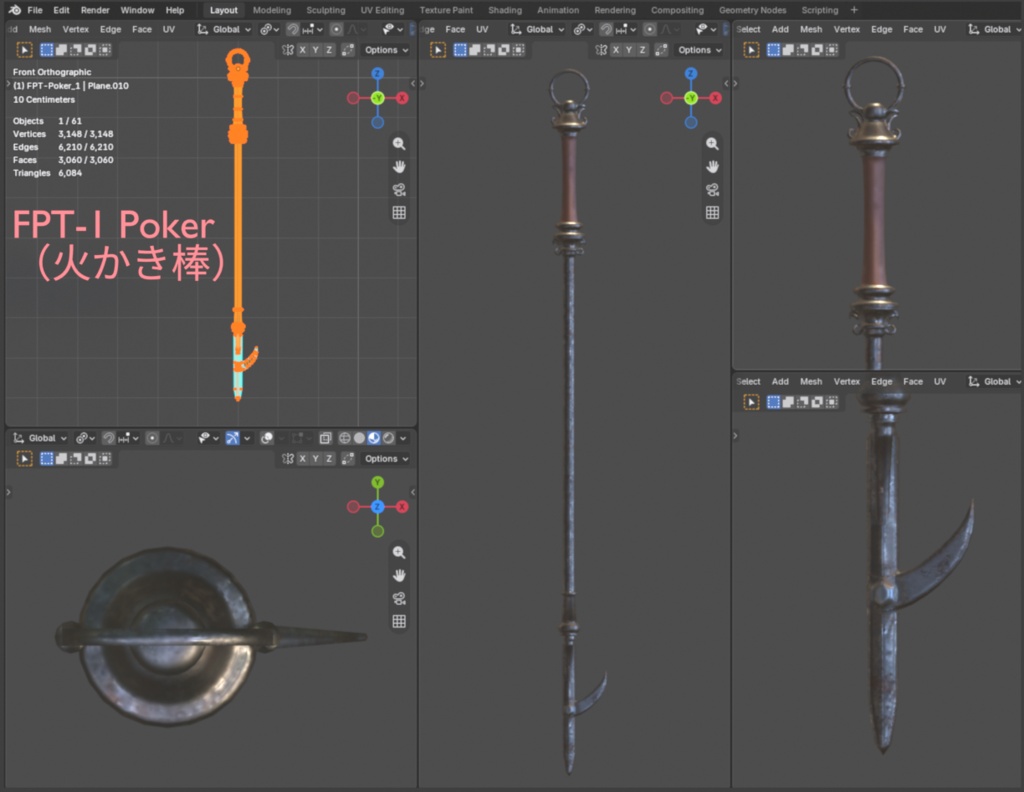Viewport: 1024px width, 792px height.
Task: Click the blue Z axis on Front Orthographic gizmo
Action: point(377,74)
